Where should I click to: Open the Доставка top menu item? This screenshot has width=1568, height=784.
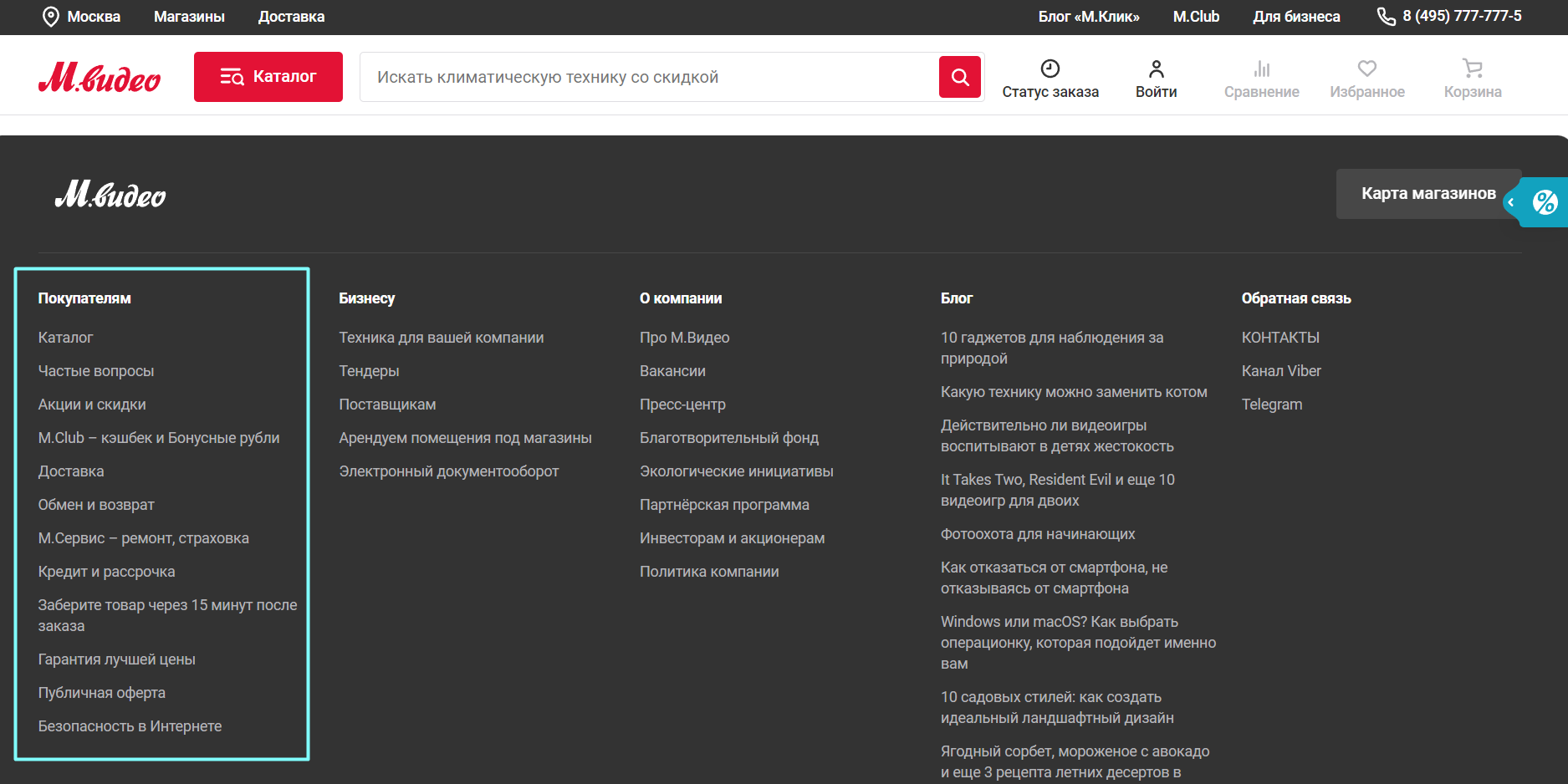tap(291, 17)
